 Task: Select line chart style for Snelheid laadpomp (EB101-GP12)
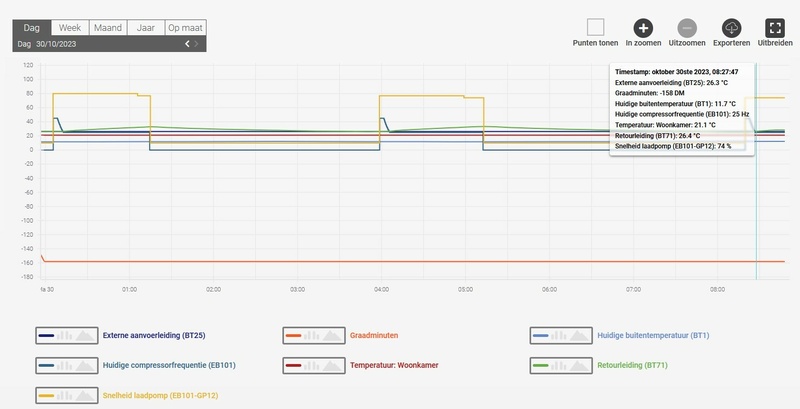(46, 395)
